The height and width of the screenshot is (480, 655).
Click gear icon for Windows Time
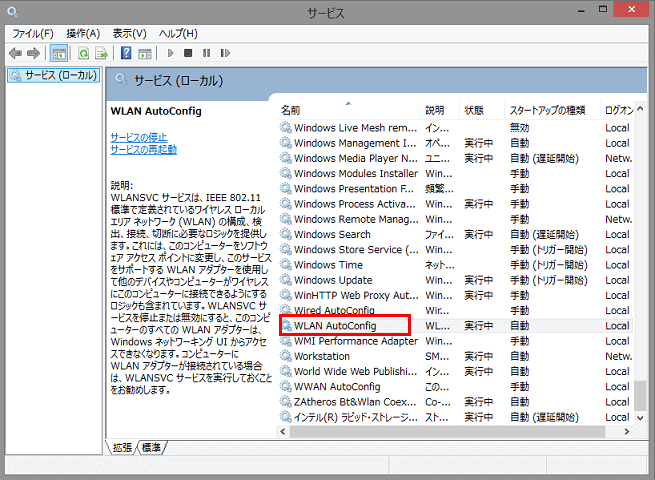(286, 264)
